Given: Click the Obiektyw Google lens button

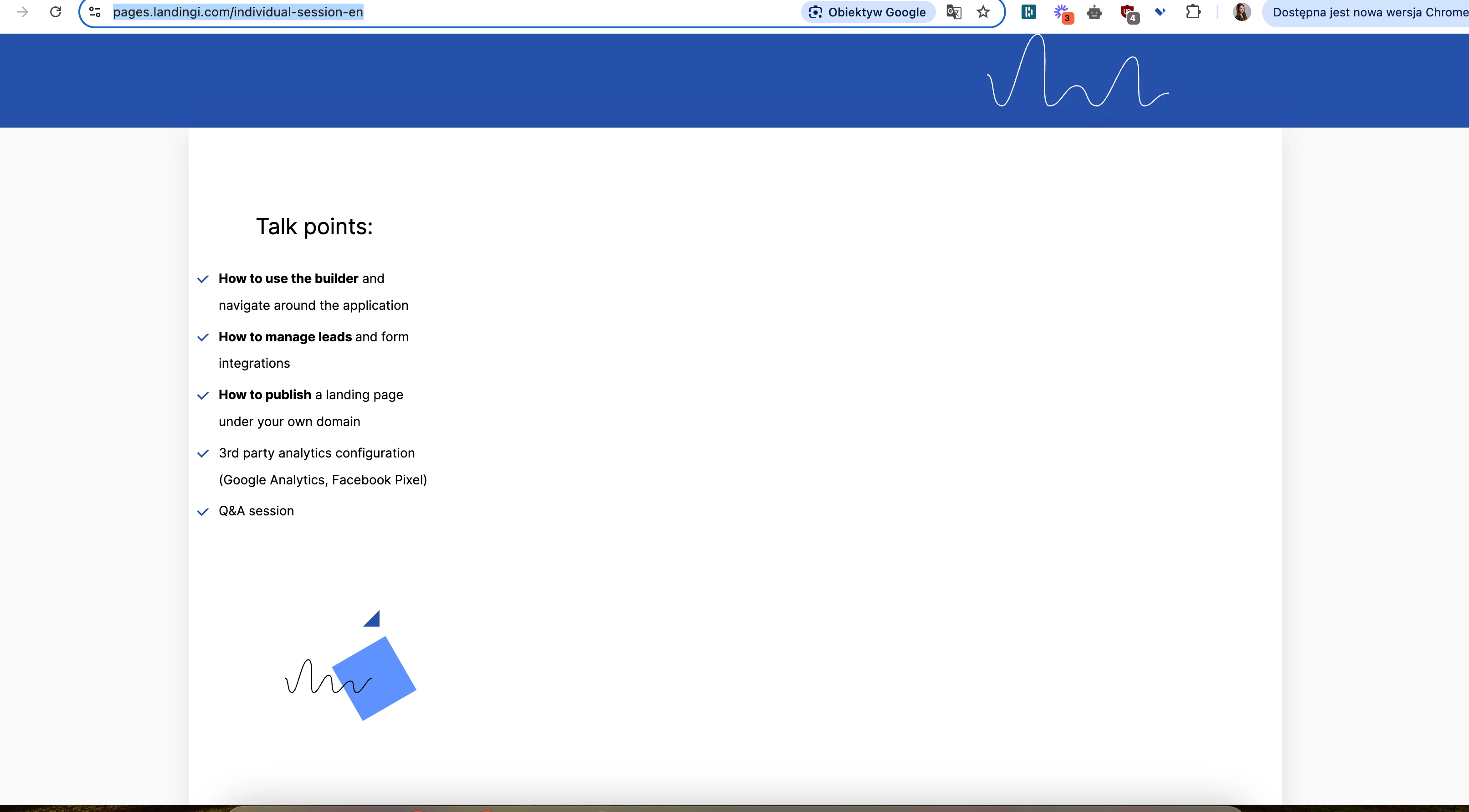Looking at the screenshot, I should 868,12.
